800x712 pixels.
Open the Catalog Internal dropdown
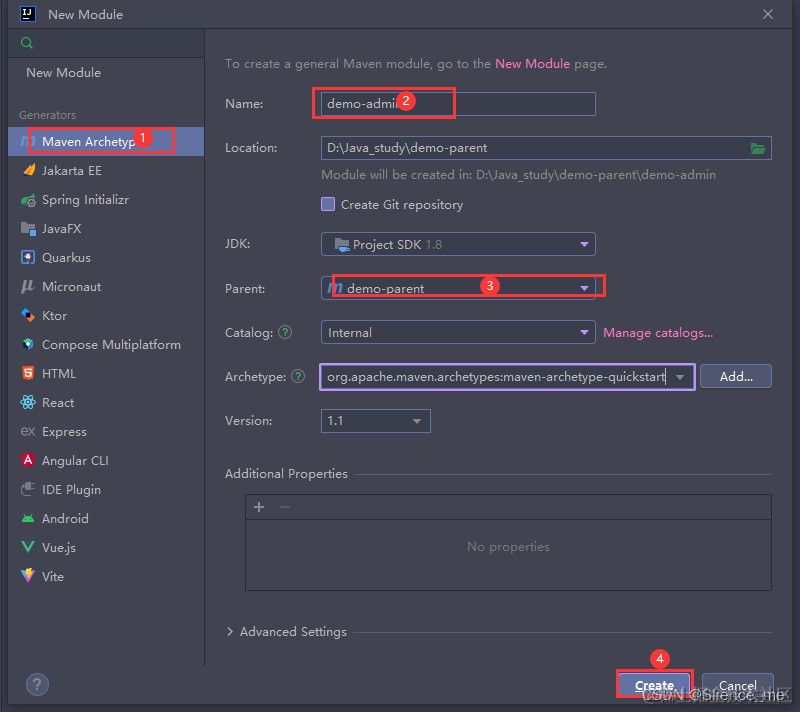(x=458, y=333)
